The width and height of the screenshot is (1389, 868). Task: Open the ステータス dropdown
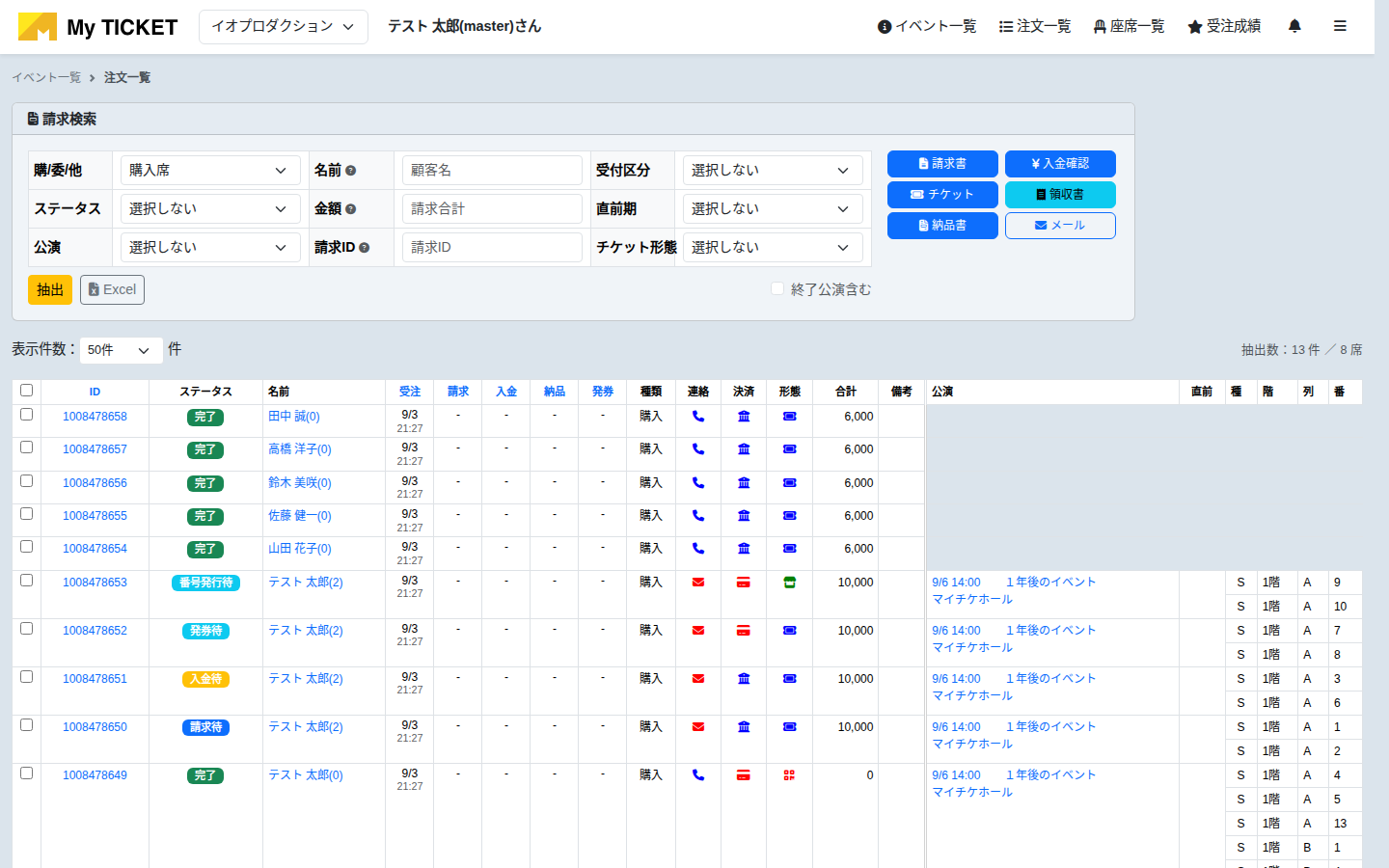[209, 208]
